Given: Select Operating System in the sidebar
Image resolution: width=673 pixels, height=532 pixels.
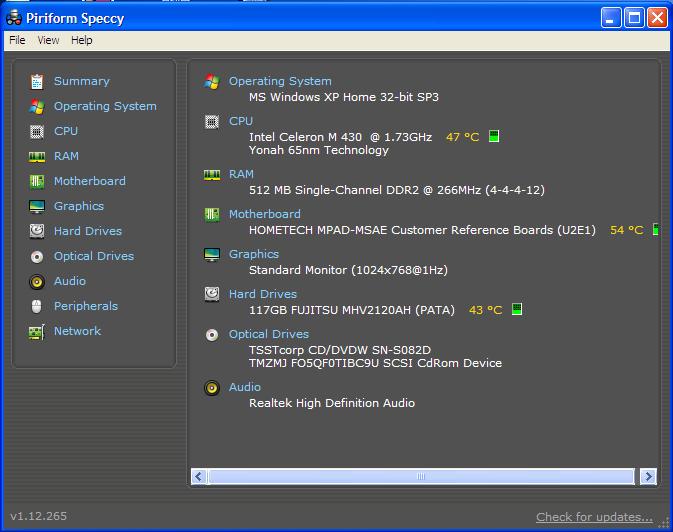Looking at the screenshot, I should tap(105, 106).
